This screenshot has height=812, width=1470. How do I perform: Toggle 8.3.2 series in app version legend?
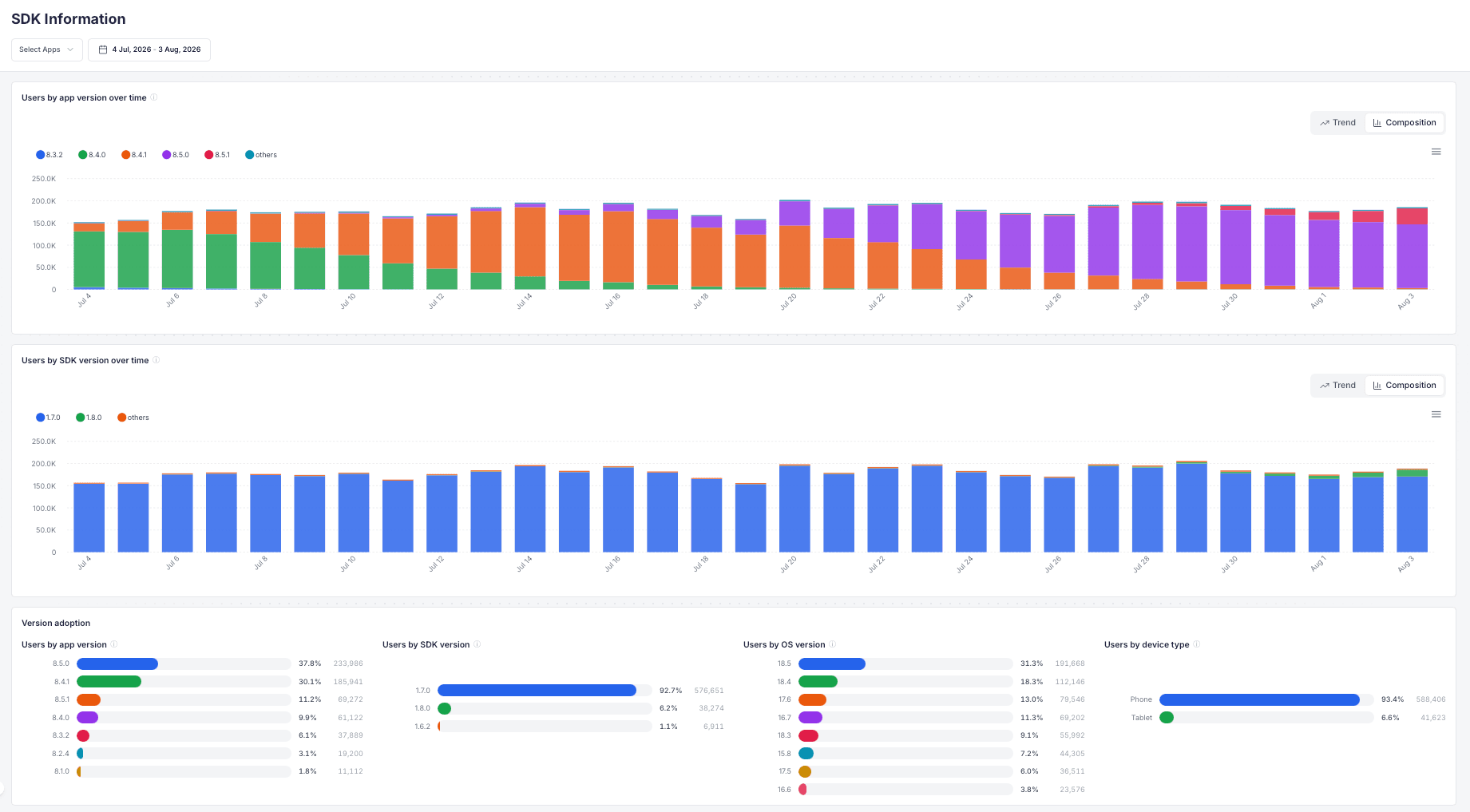[50, 155]
